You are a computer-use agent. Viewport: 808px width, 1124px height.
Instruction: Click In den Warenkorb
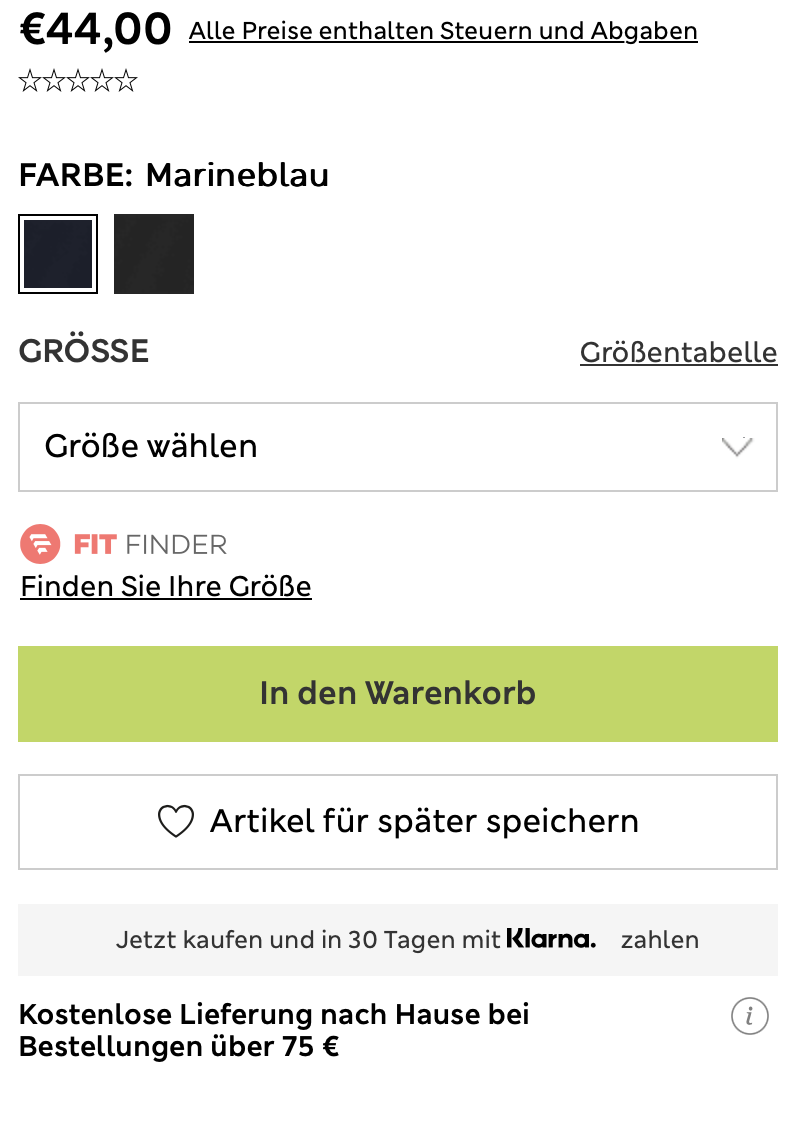click(x=397, y=693)
